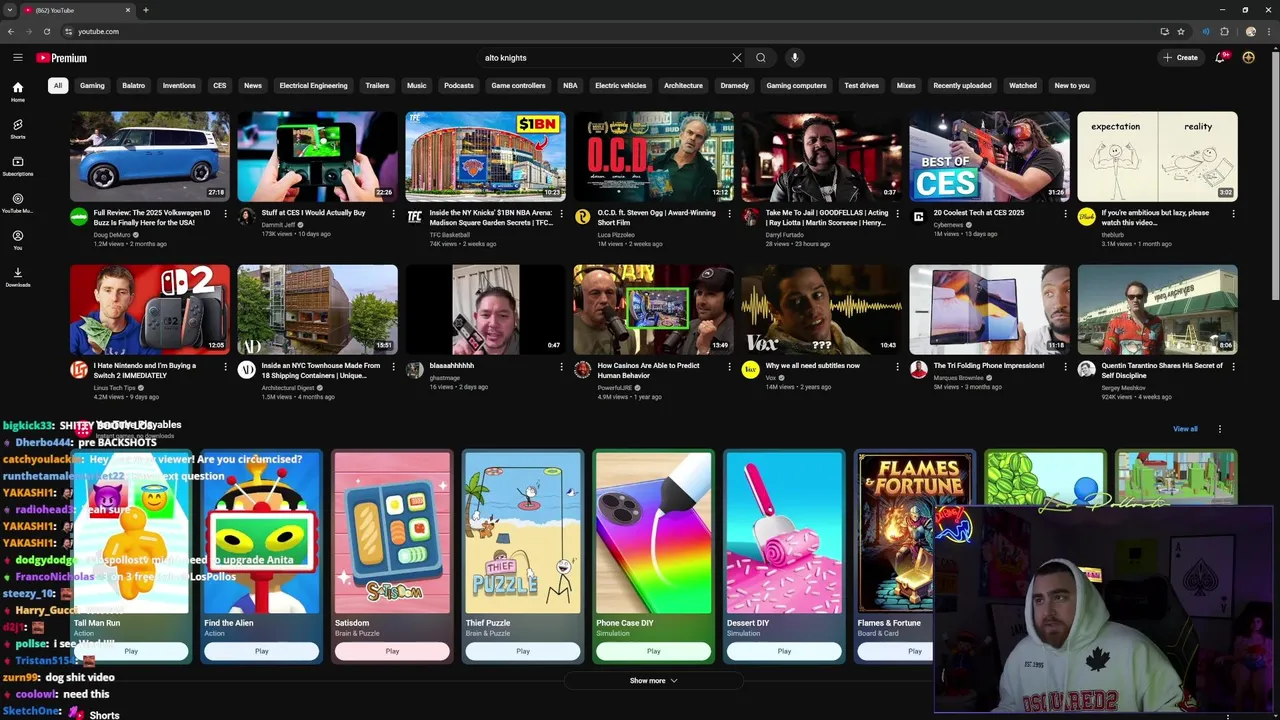
Task: Open the account avatar menu
Action: [1248, 58]
